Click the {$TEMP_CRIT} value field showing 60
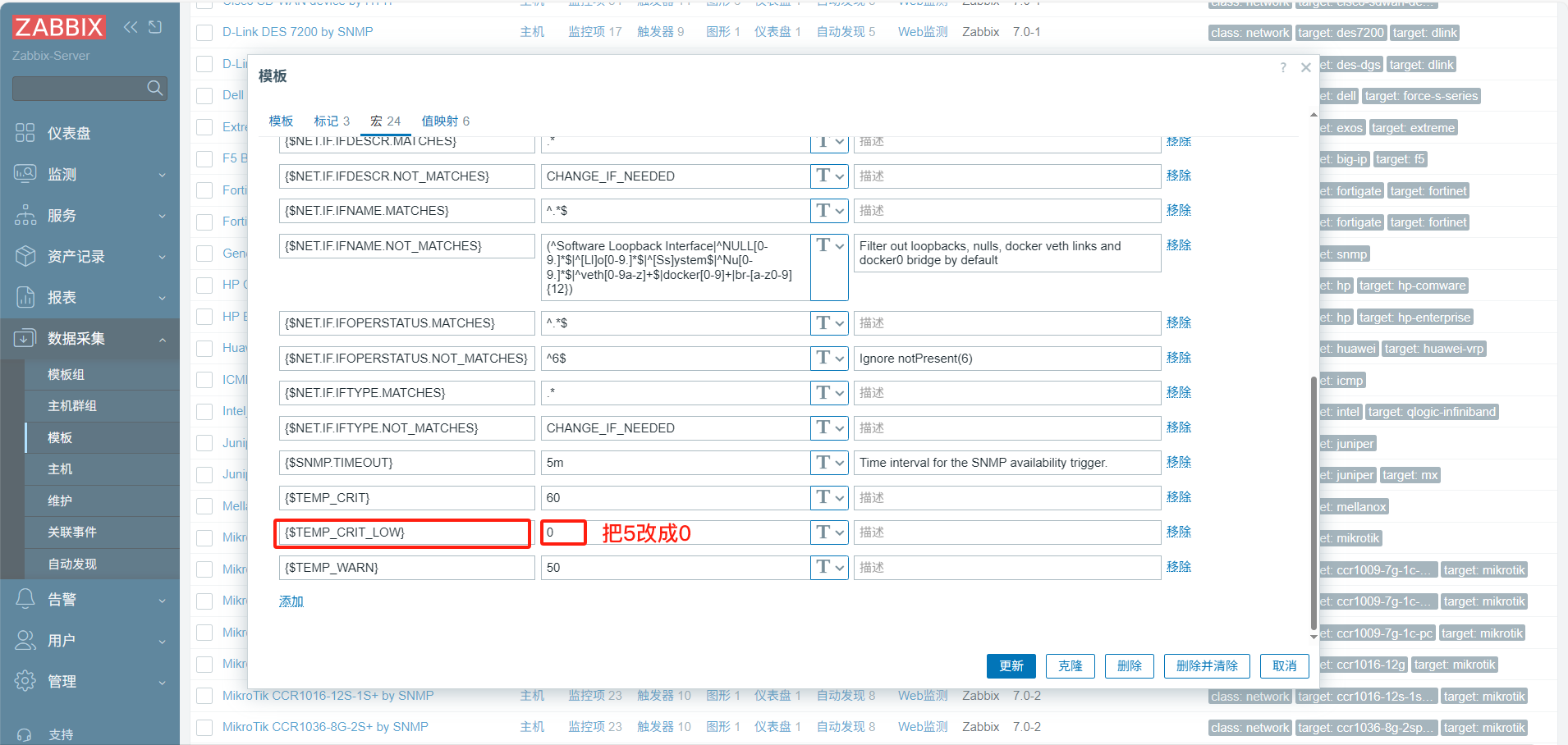1568x745 pixels. [x=675, y=498]
